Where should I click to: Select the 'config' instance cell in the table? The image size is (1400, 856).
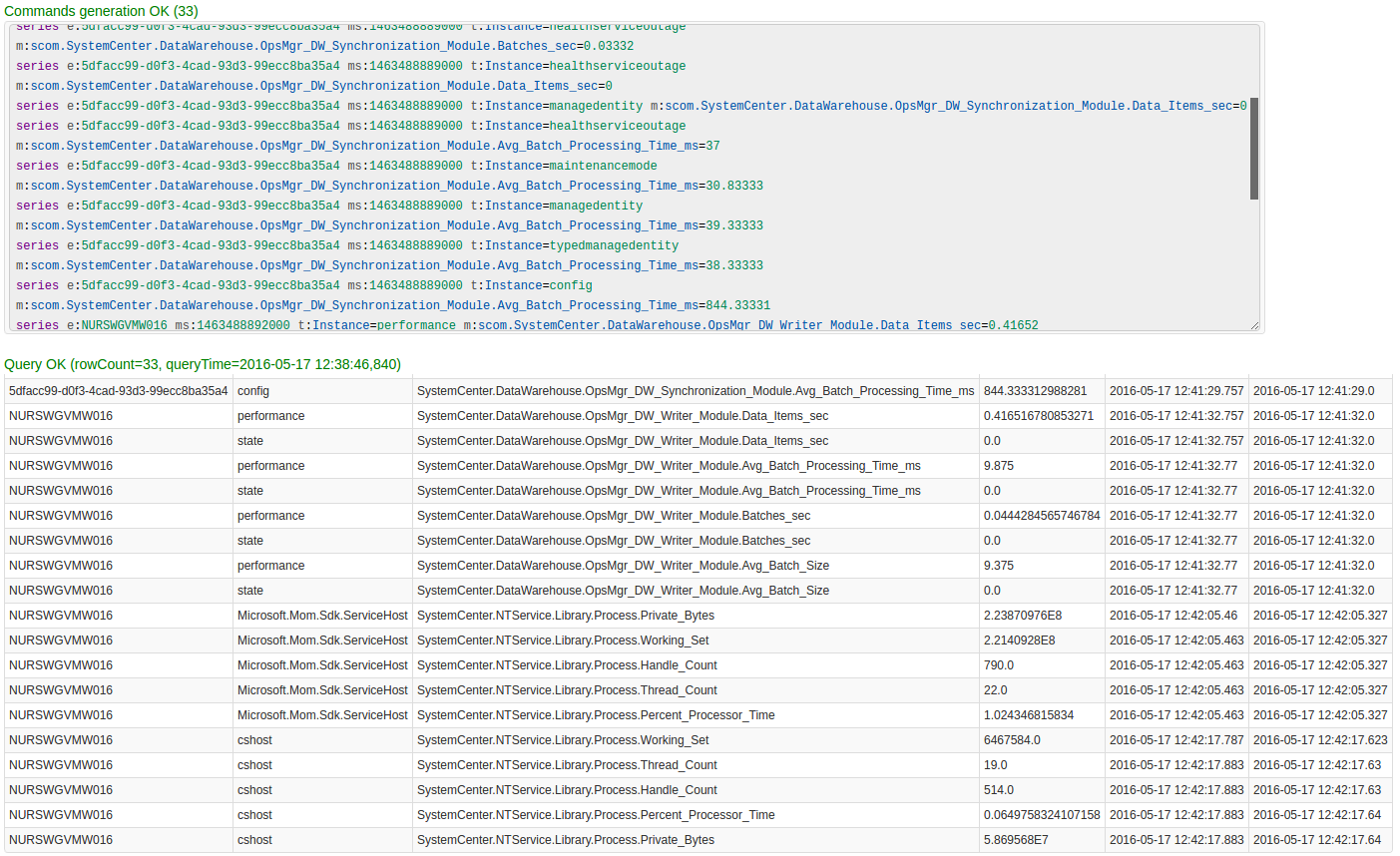coord(253,391)
